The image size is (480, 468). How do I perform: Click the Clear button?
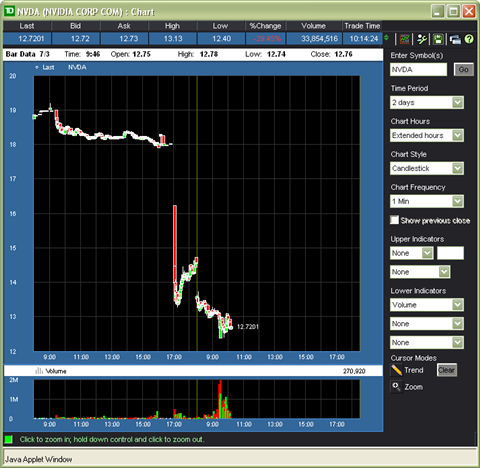click(447, 370)
